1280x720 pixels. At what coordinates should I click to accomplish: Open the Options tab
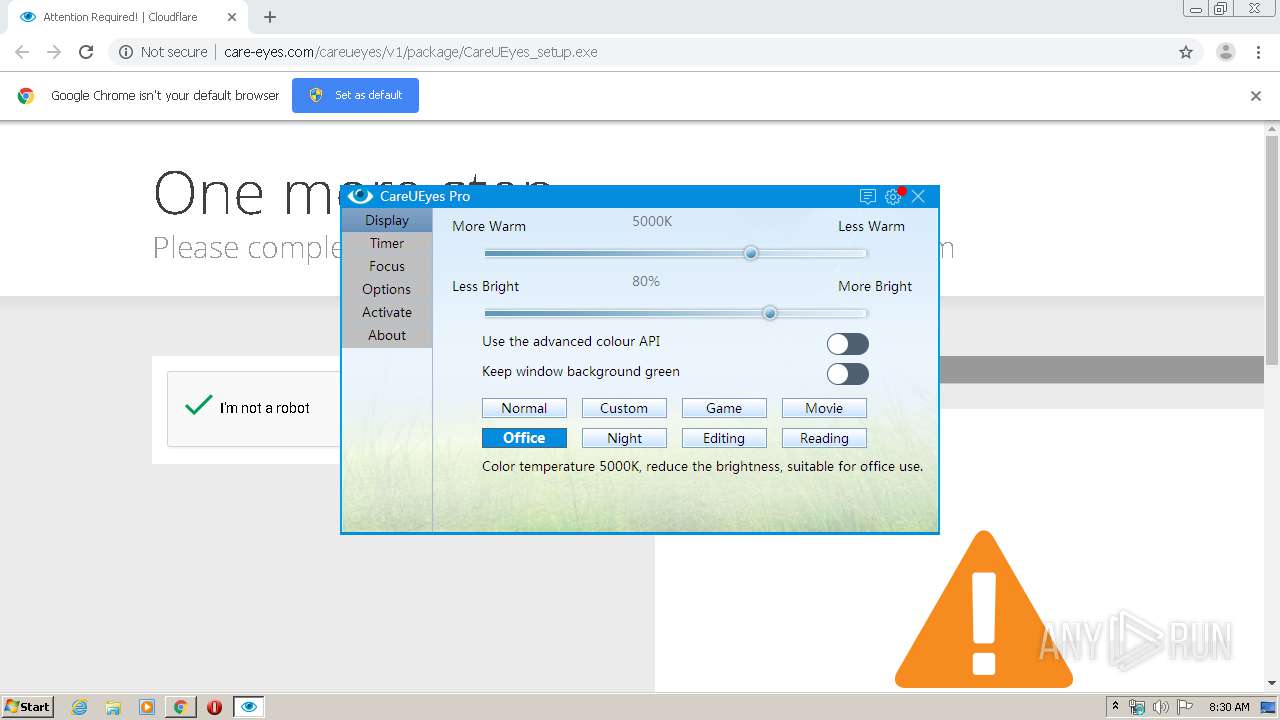(387, 289)
